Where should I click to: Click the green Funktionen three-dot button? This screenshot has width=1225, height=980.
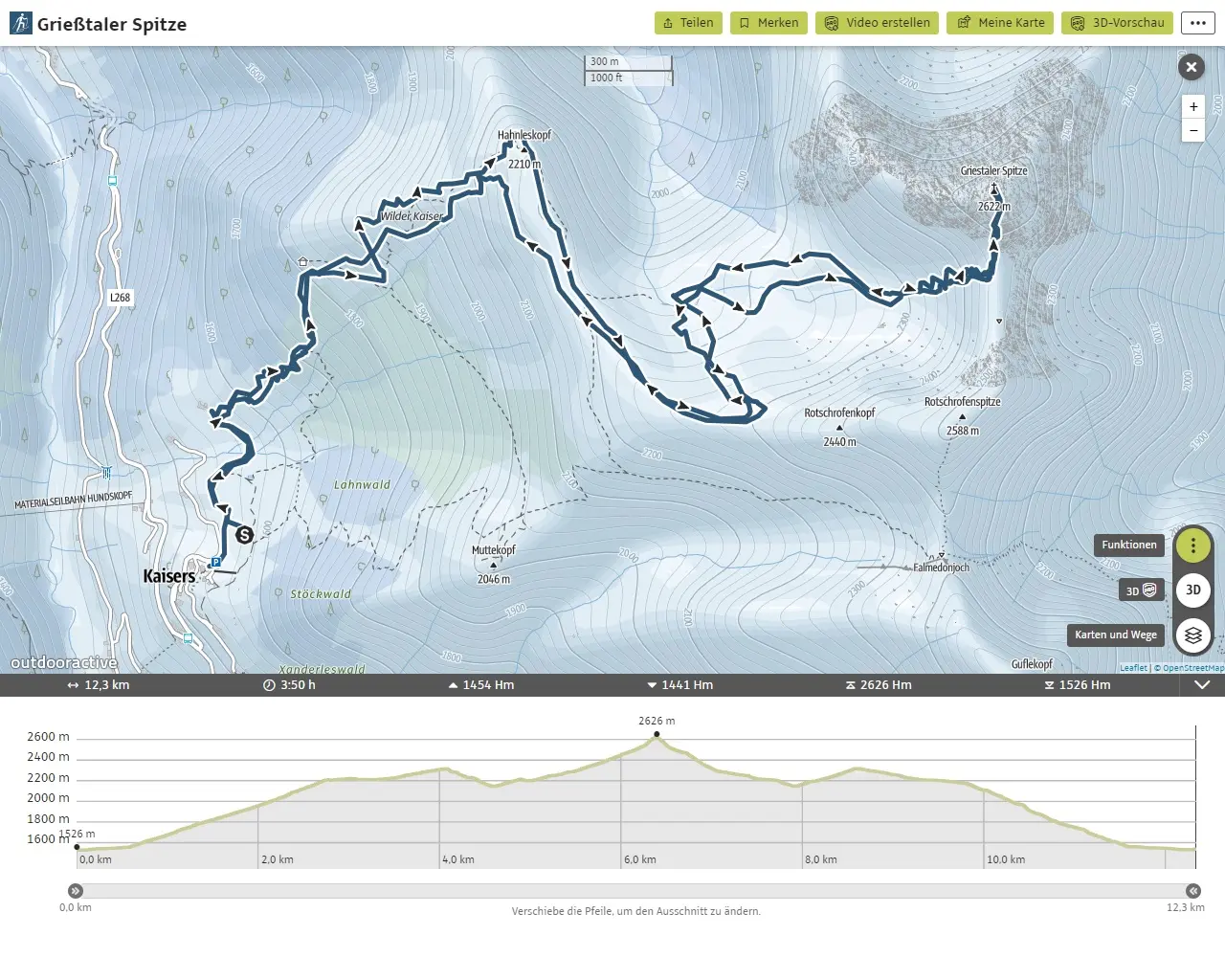1192,546
